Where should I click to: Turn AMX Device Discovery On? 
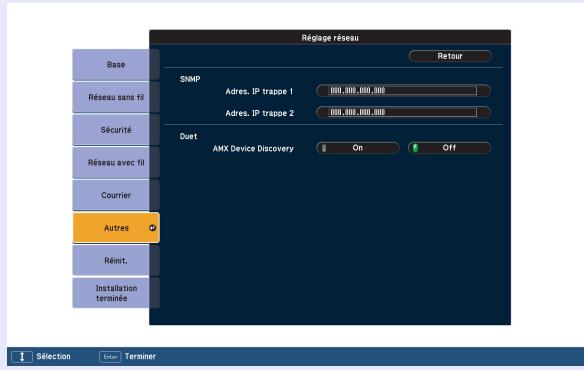point(358,148)
